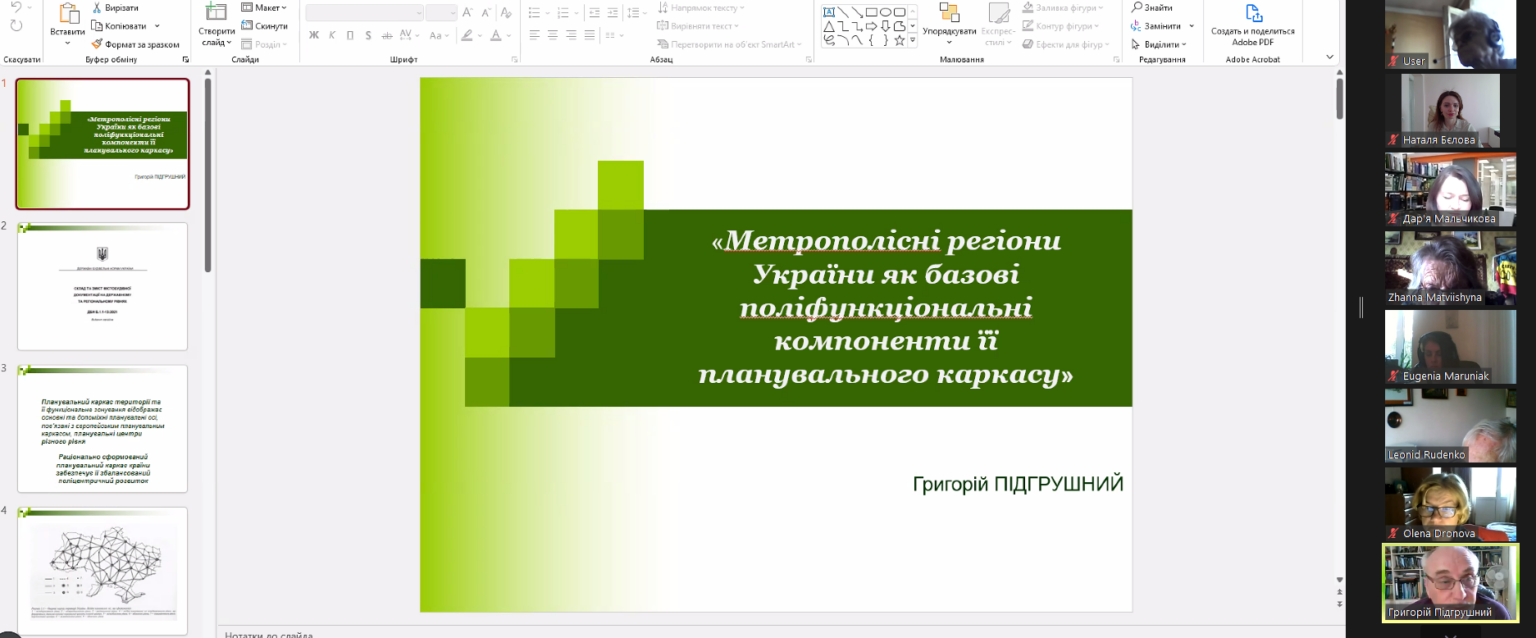This screenshot has height=638, width=1536.
Task: Toggle bold formatting (Ж)
Action: point(314,35)
